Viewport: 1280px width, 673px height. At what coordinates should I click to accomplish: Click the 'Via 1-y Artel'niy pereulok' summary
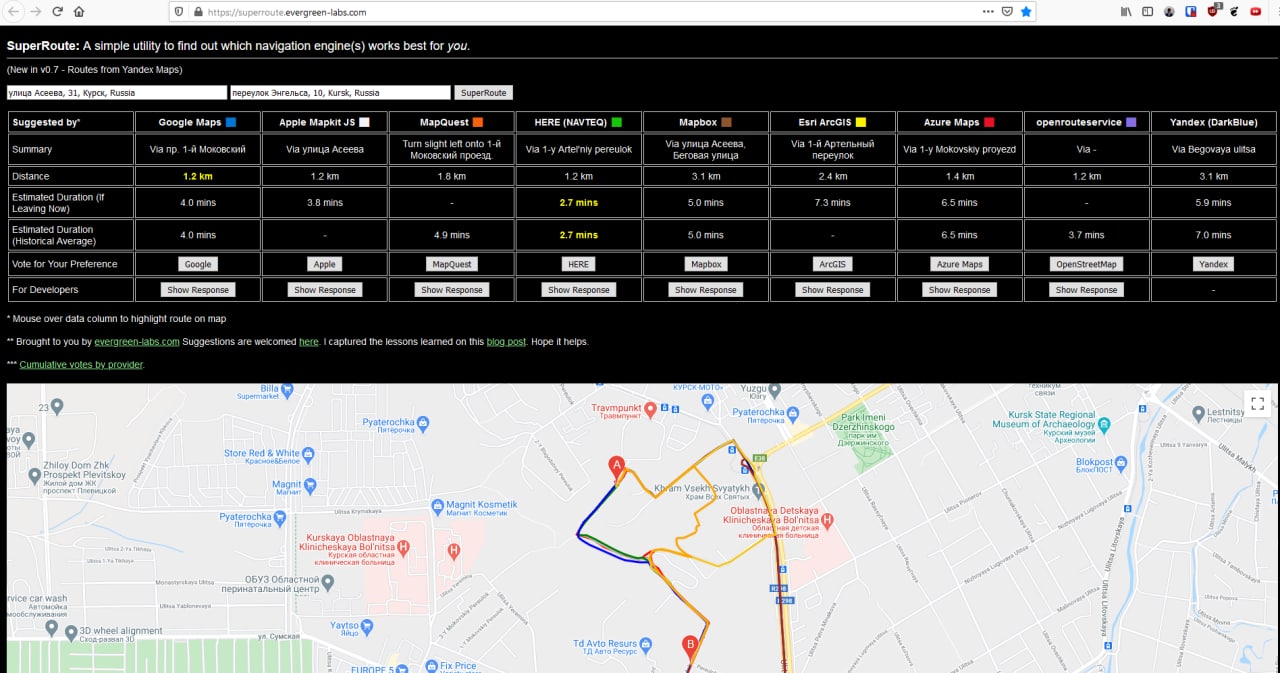(x=579, y=149)
